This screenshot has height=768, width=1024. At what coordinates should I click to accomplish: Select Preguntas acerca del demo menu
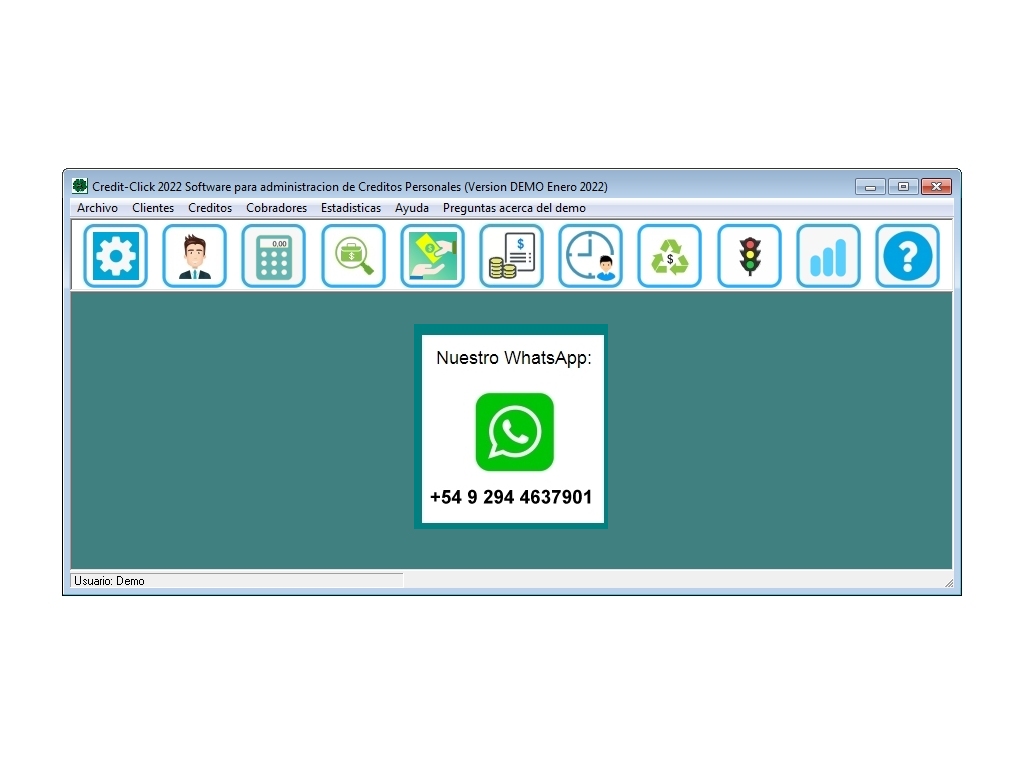[x=514, y=208]
